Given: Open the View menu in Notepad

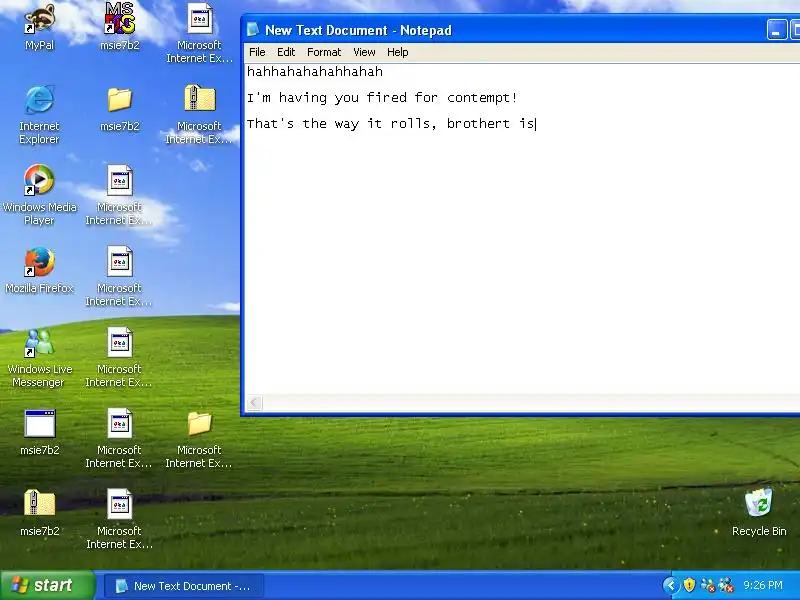Looking at the screenshot, I should coord(364,52).
